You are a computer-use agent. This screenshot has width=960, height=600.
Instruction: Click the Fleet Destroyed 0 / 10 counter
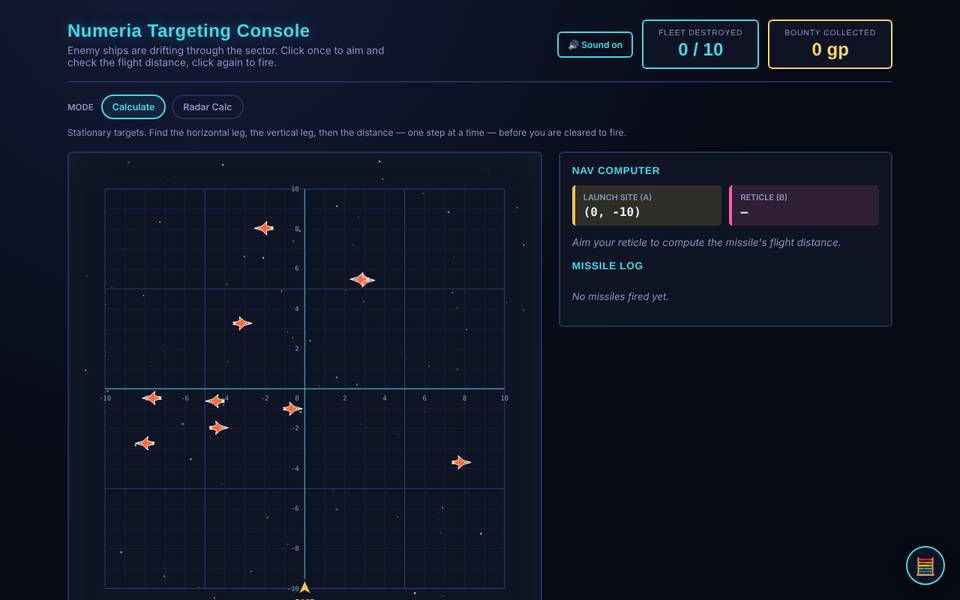click(700, 44)
